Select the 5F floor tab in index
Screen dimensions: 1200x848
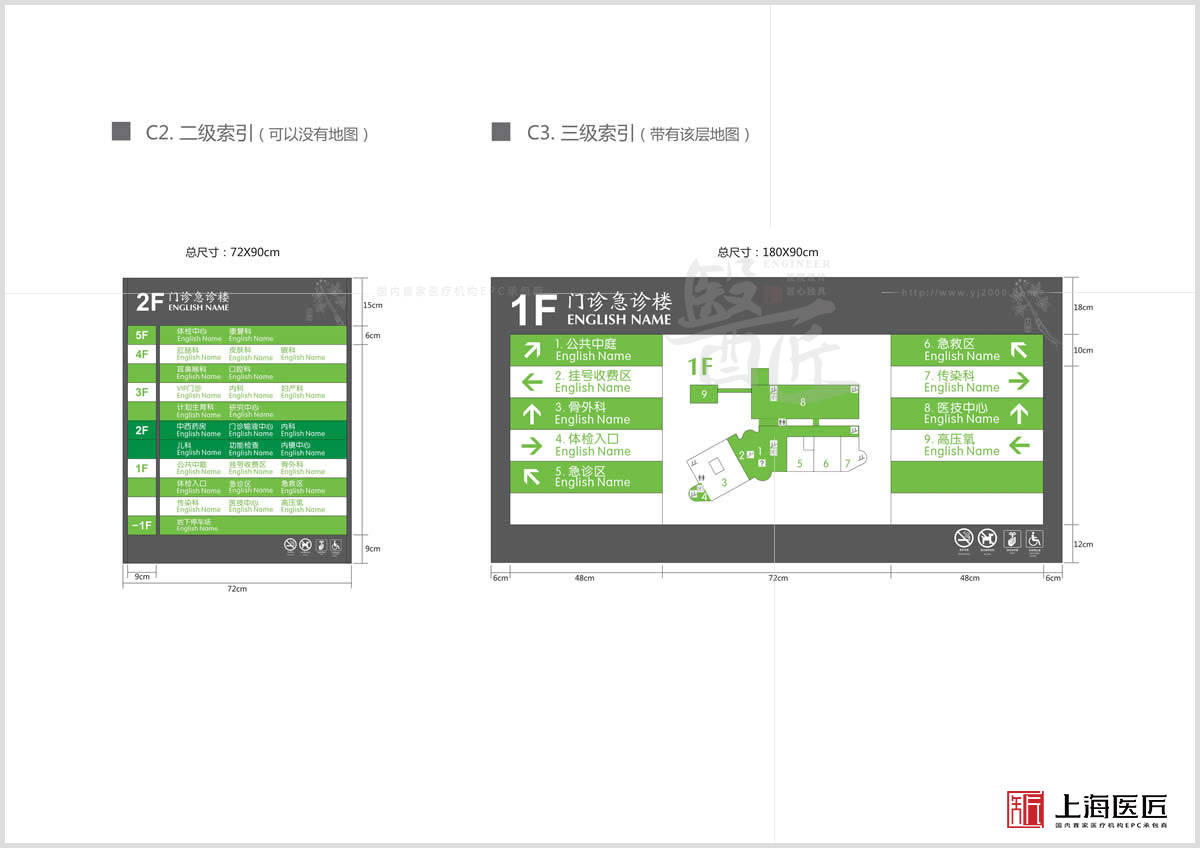point(142,335)
